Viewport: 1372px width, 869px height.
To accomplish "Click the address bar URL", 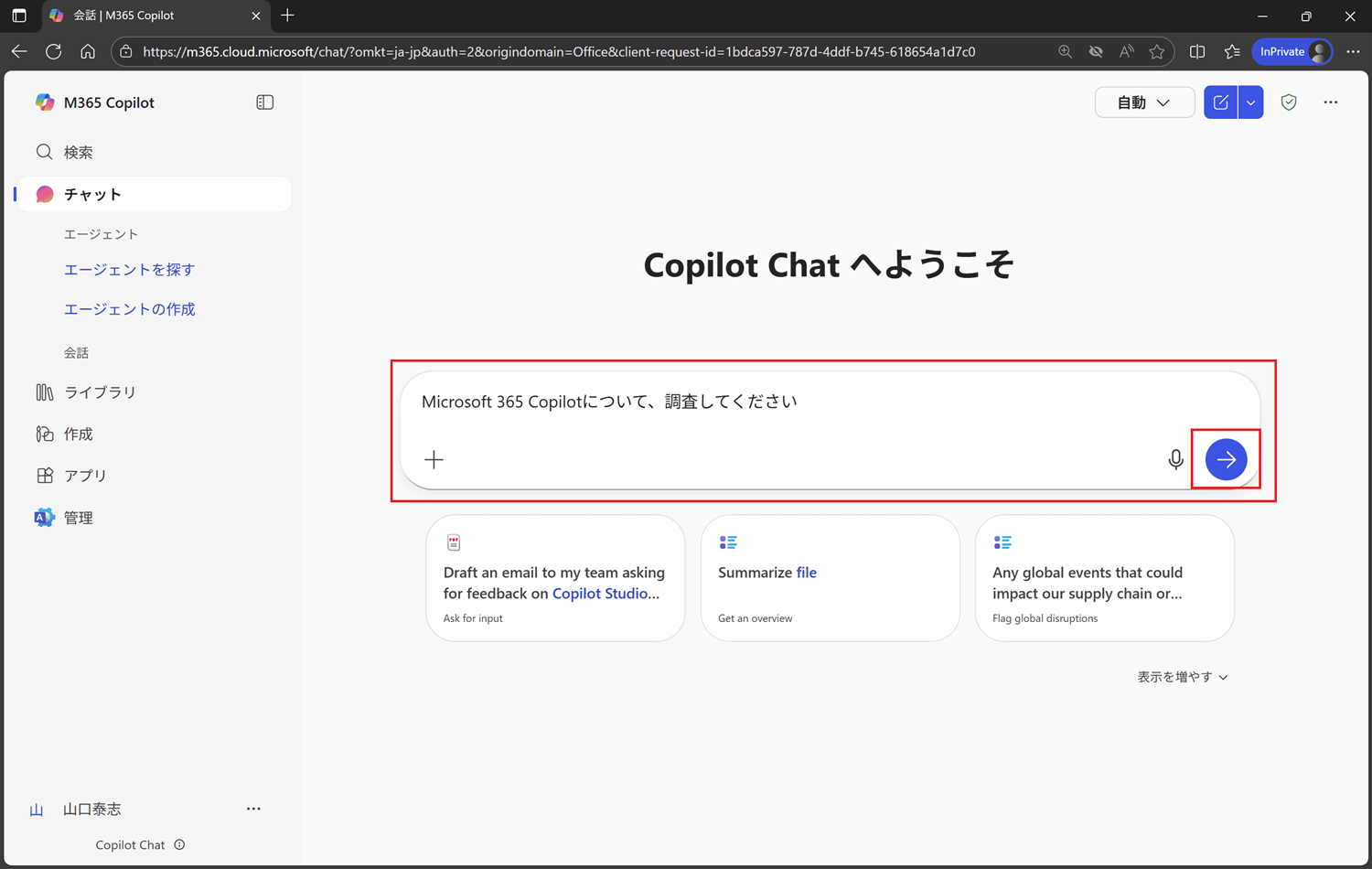I will pyautogui.click(x=559, y=52).
